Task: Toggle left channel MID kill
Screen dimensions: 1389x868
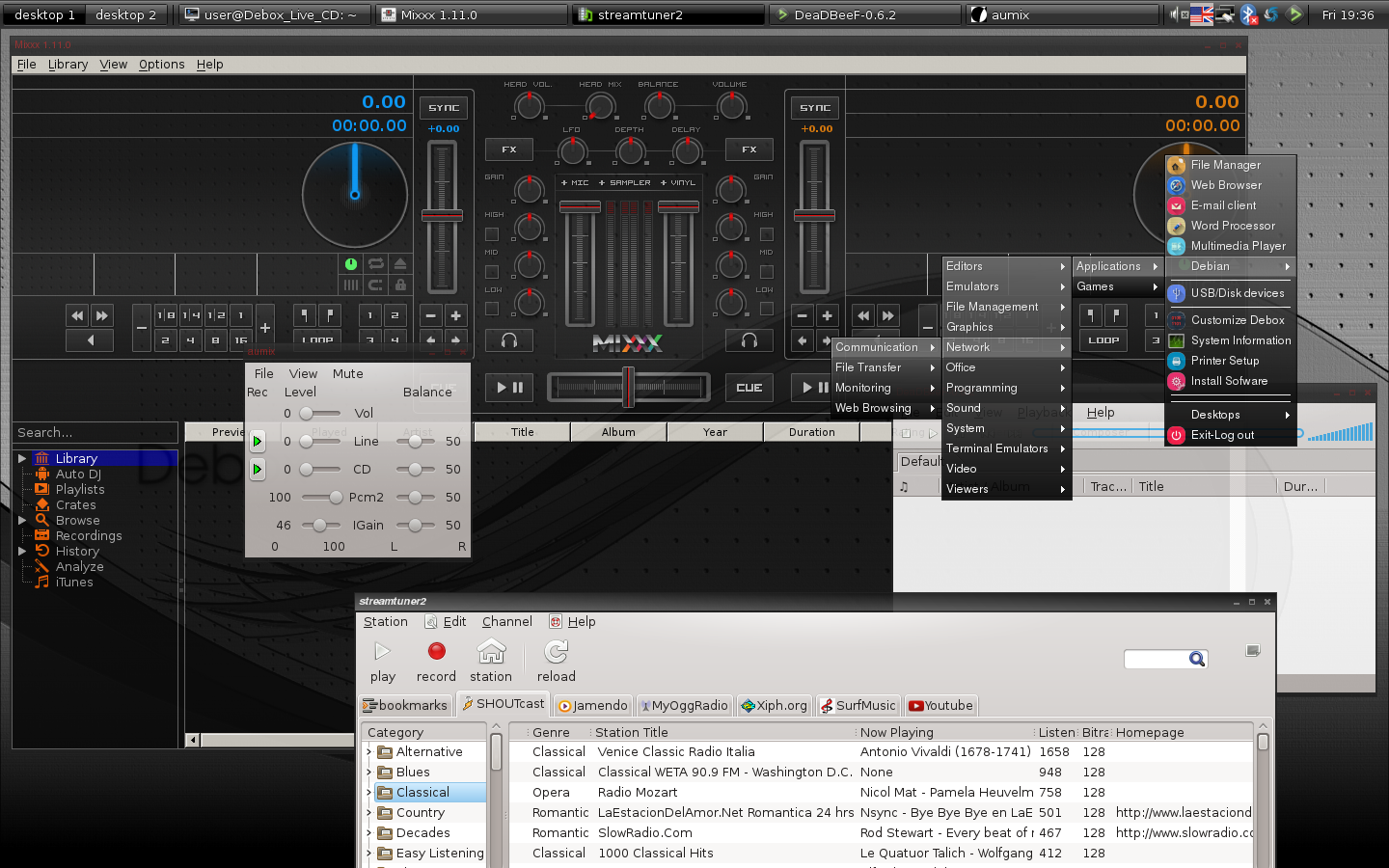Action: [492, 272]
